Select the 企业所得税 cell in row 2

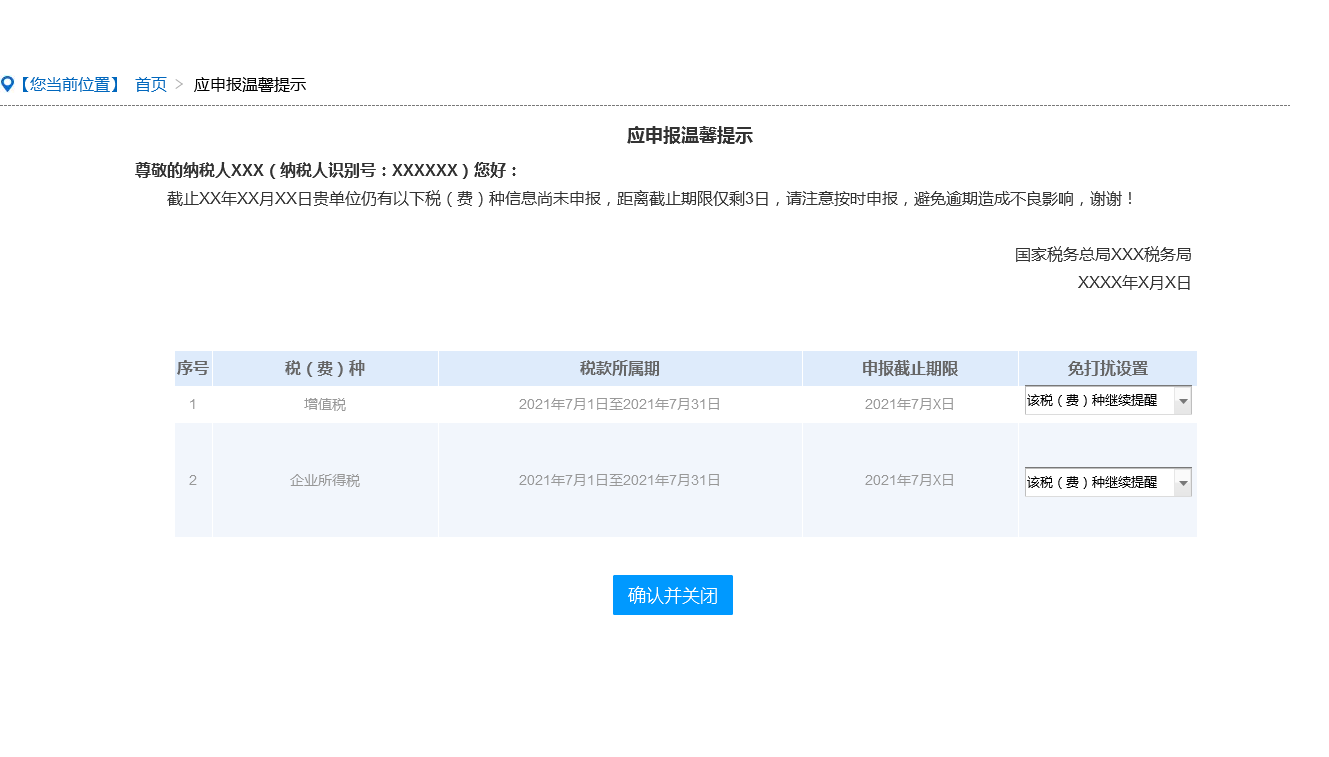click(x=325, y=481)
